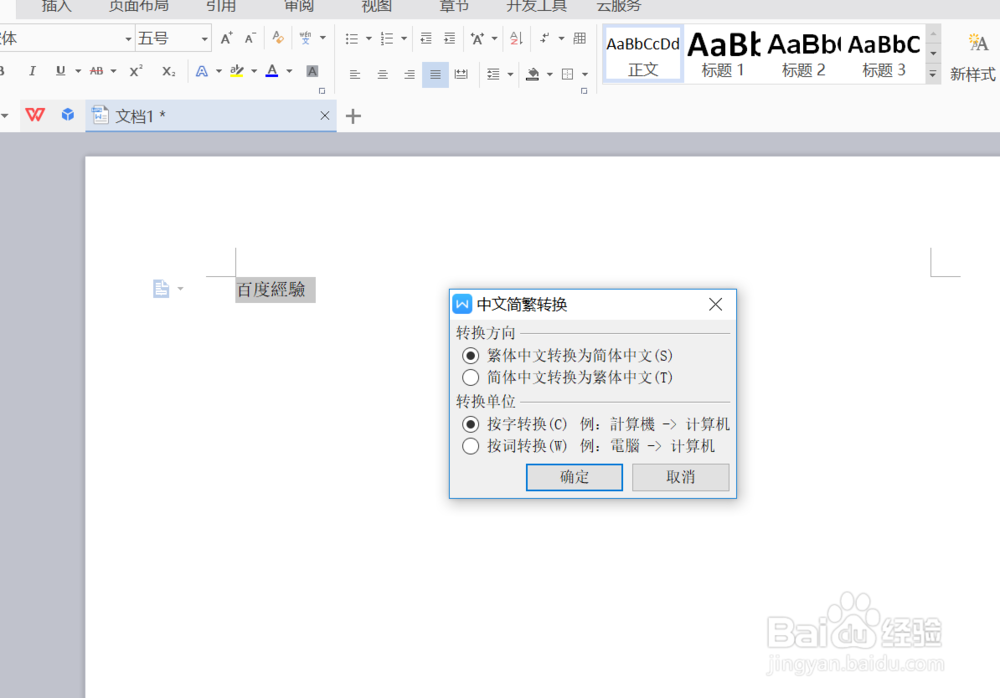Click the blue cube icon beside WPS logo
Viewport: 1000px width, 698px height.
coord(68,114)
